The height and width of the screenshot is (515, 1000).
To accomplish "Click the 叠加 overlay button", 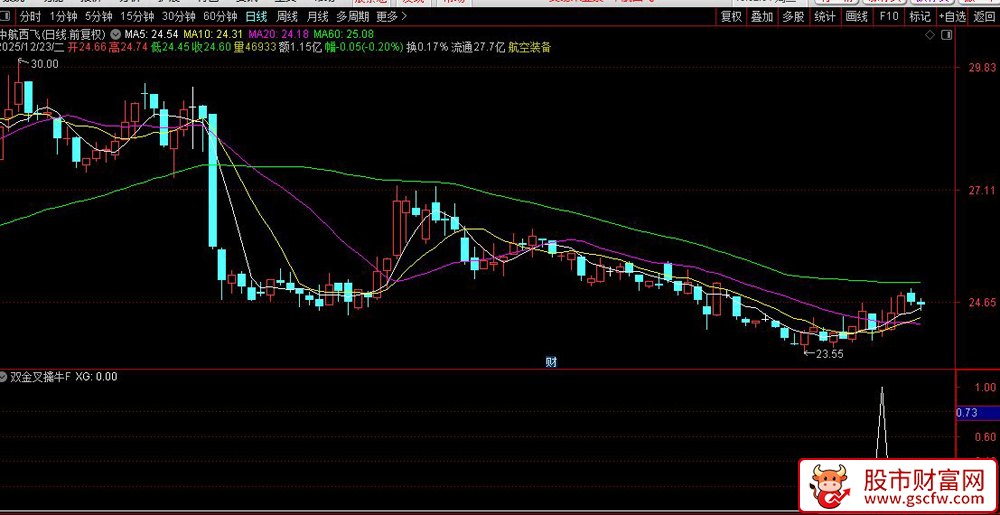I will tap(762, 17).
